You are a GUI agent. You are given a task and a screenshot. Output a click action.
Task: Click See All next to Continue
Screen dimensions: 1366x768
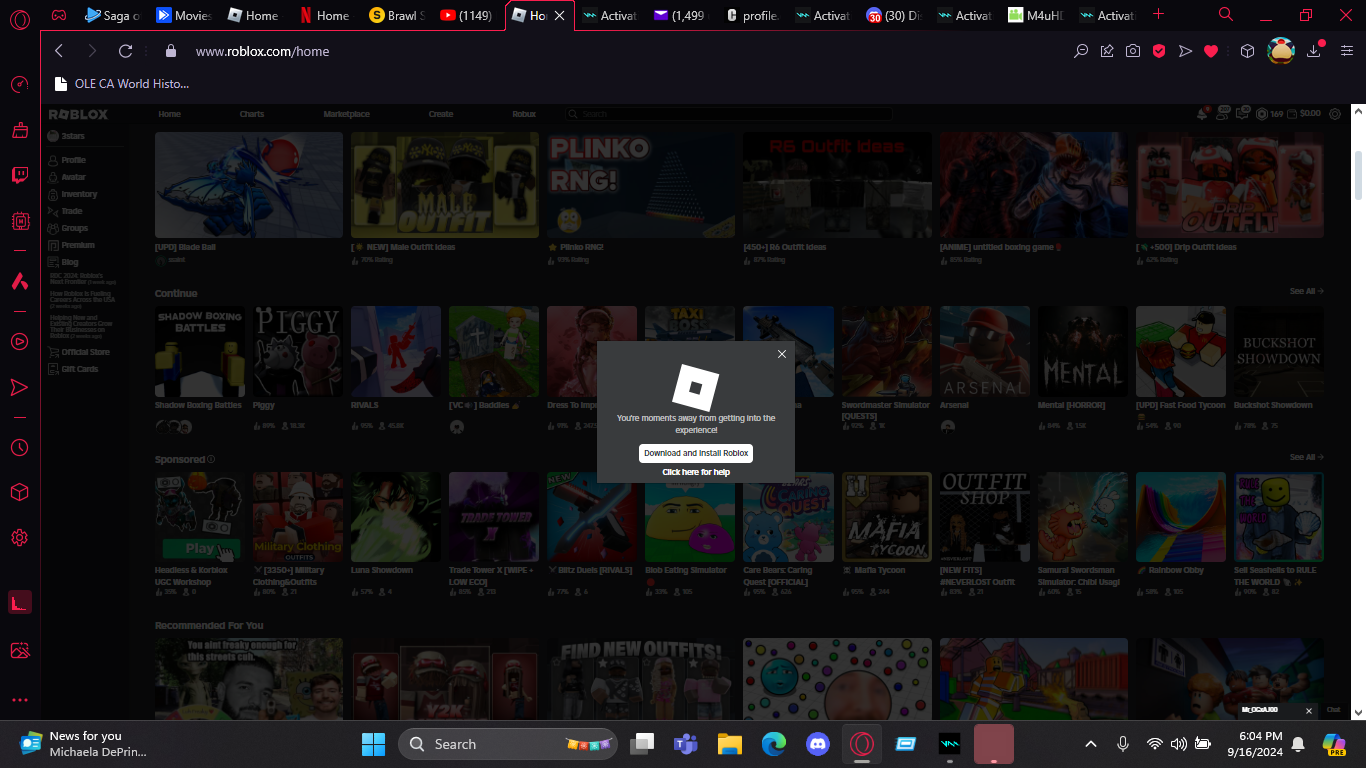pyautogui.click(x=1306, y=291)
